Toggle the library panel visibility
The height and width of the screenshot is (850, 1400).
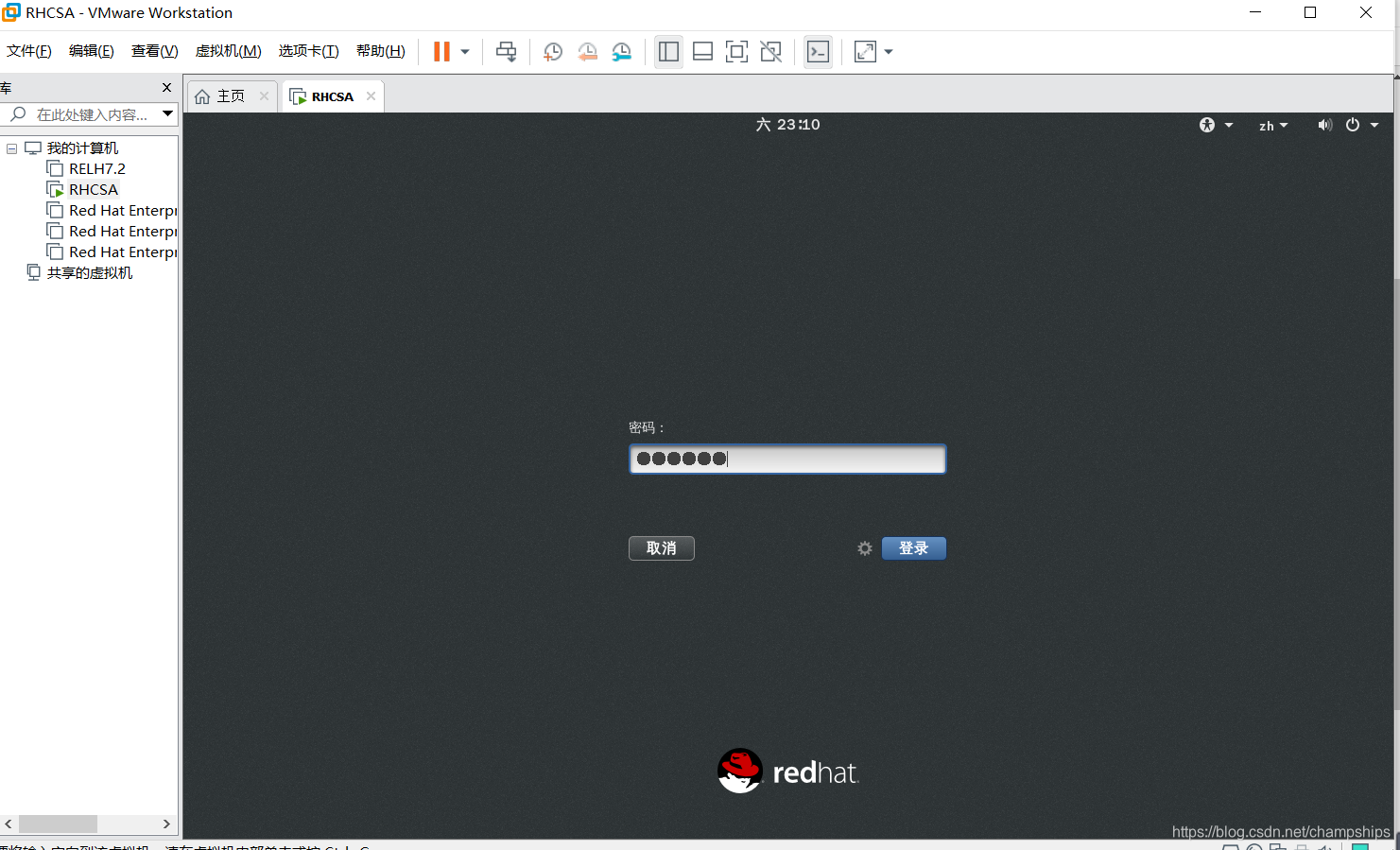point(668,52)
